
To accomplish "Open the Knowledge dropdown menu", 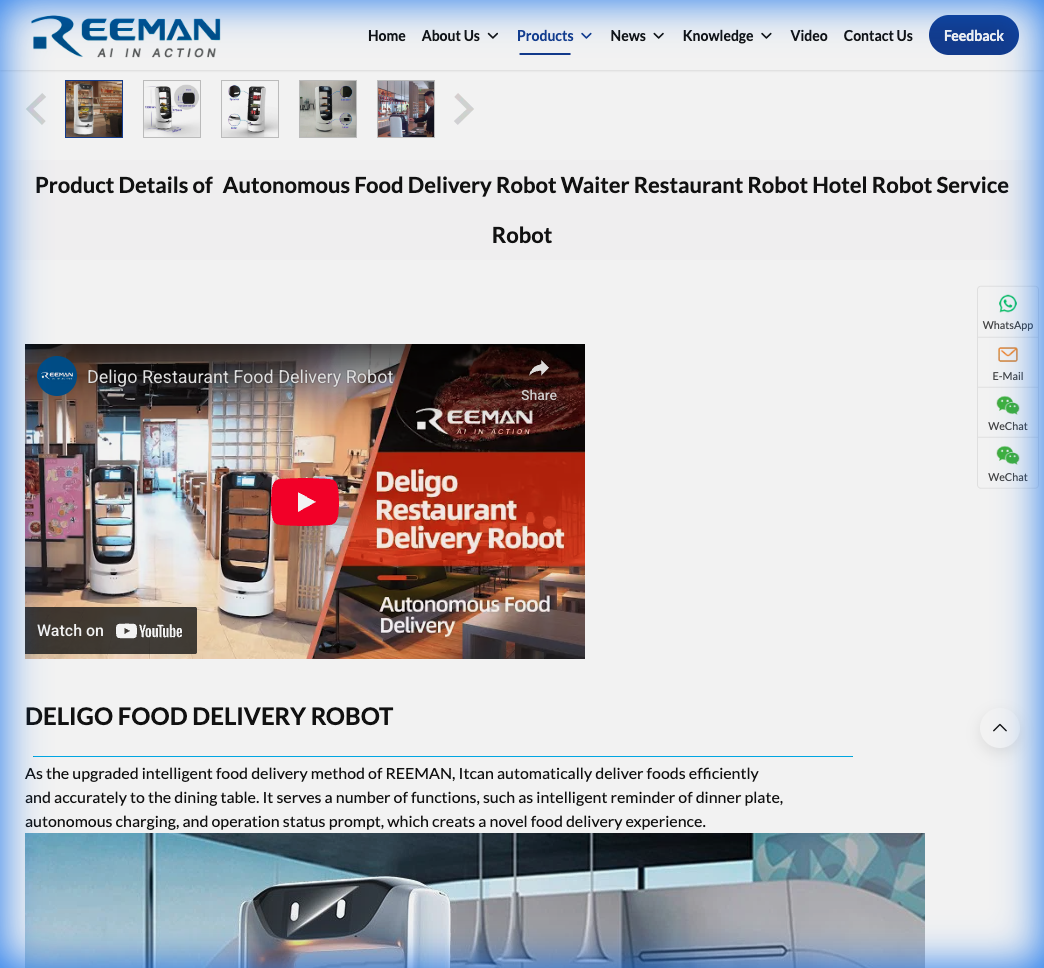I will pyautogui.click(x=727, y=35).
